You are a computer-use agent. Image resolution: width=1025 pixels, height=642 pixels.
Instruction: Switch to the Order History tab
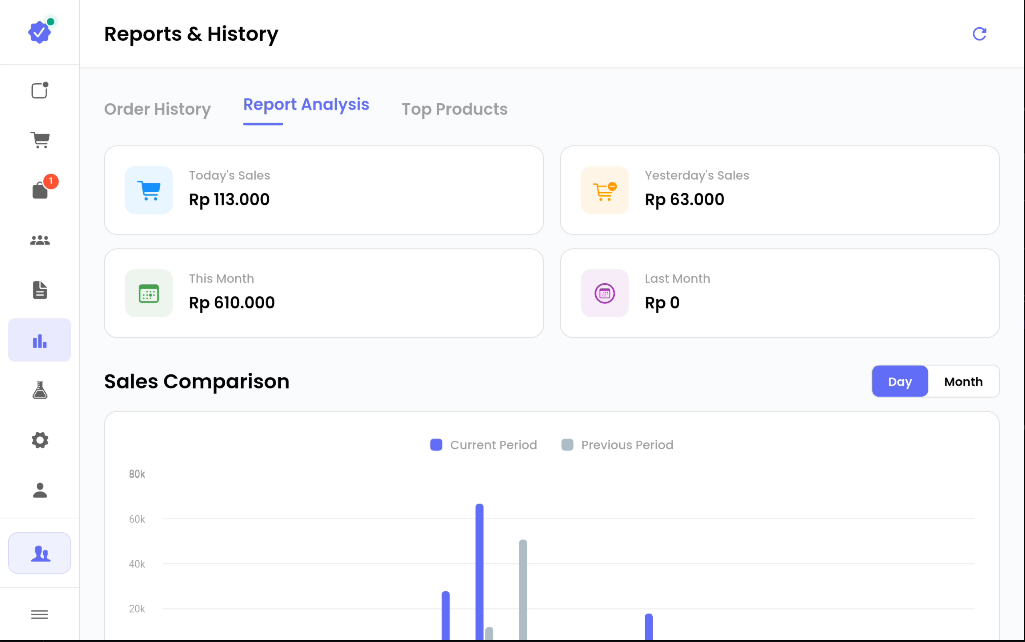[158, 109]
